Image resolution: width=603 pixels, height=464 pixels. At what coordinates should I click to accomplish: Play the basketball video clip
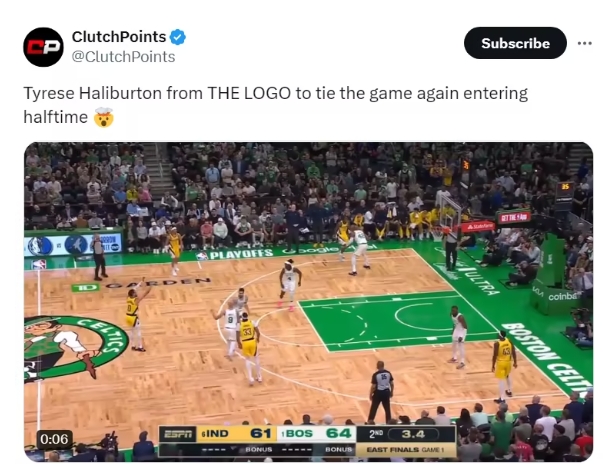click(x=308, y=302)
